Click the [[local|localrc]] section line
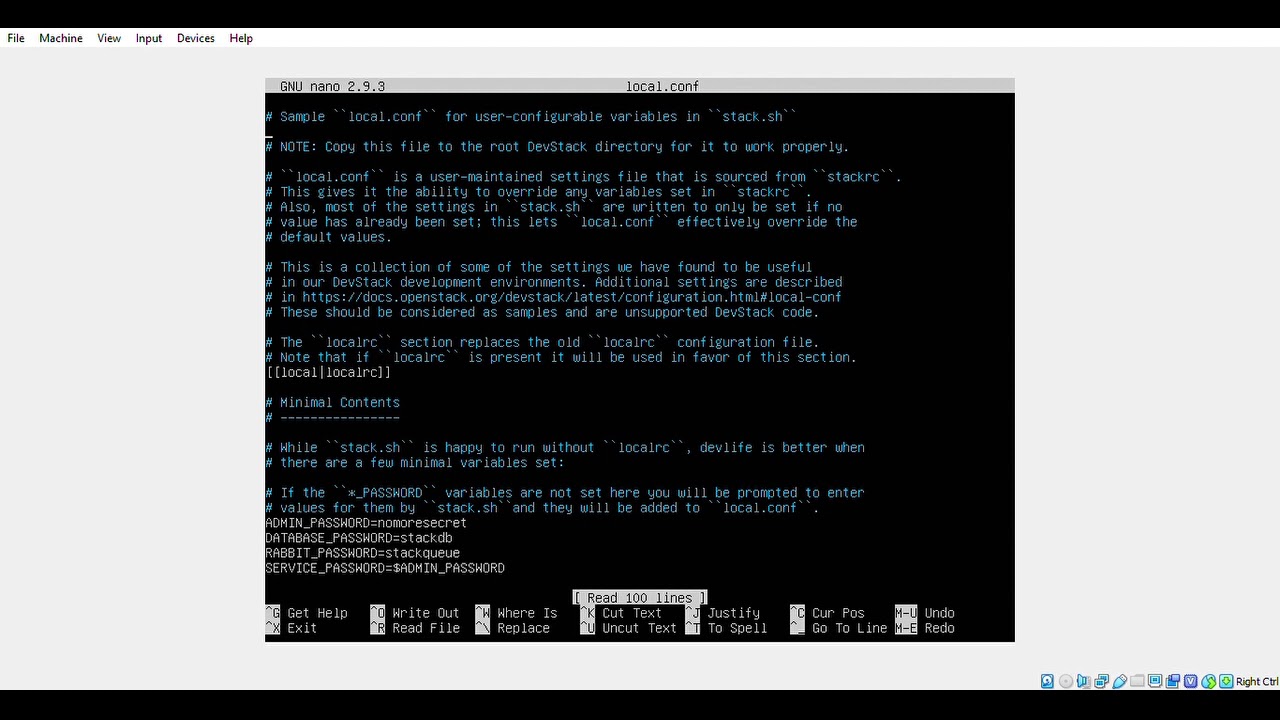The width and height of the screenshot is (1280, 720). (328, 372)
